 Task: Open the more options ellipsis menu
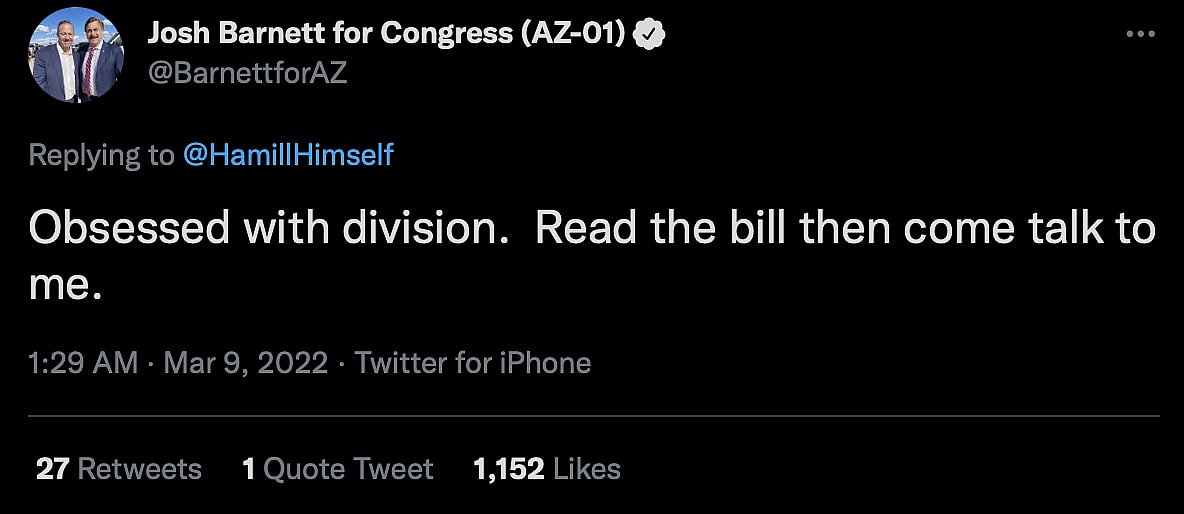point(1140,33)
